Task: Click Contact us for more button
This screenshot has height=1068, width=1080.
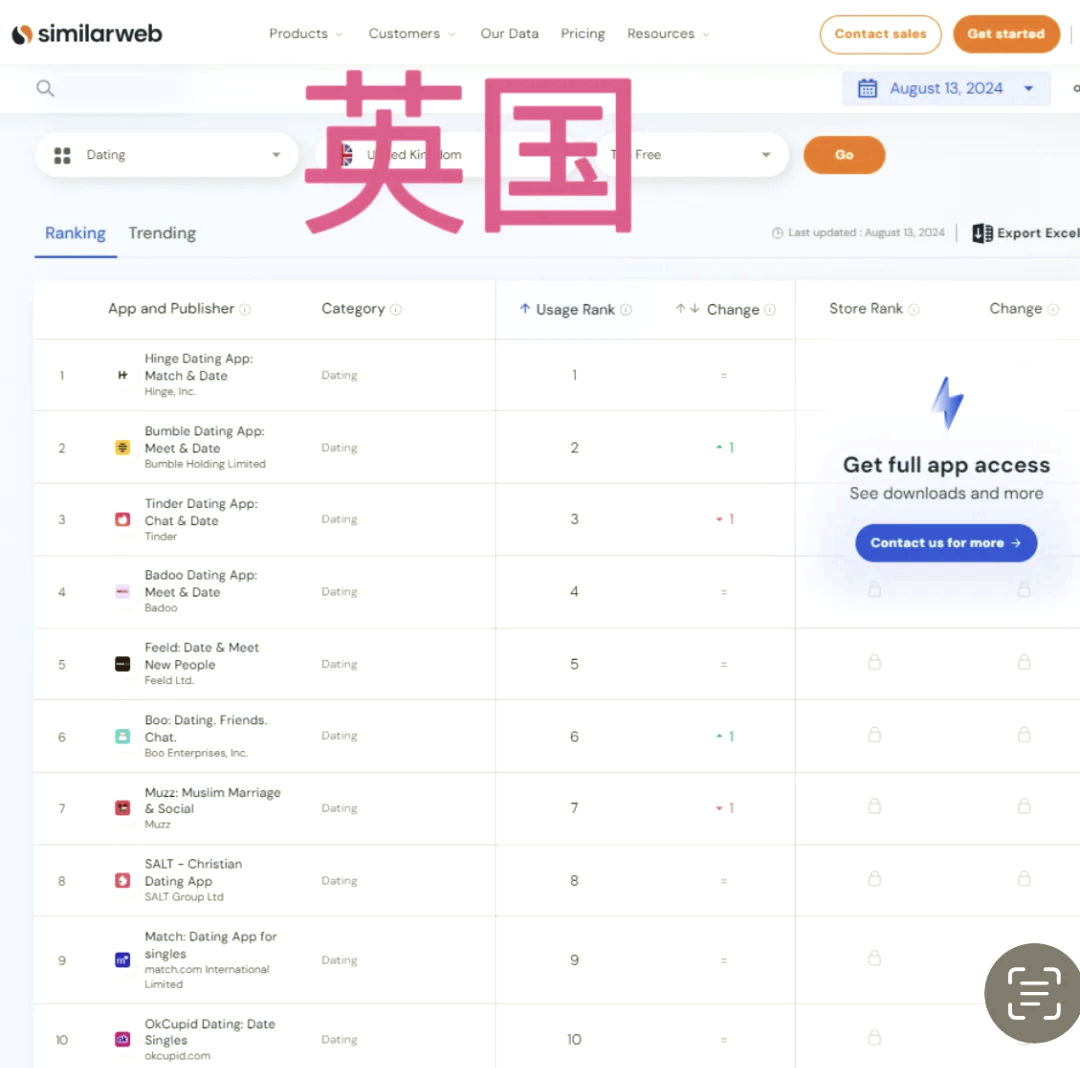Action: click(x=946, y=543)
